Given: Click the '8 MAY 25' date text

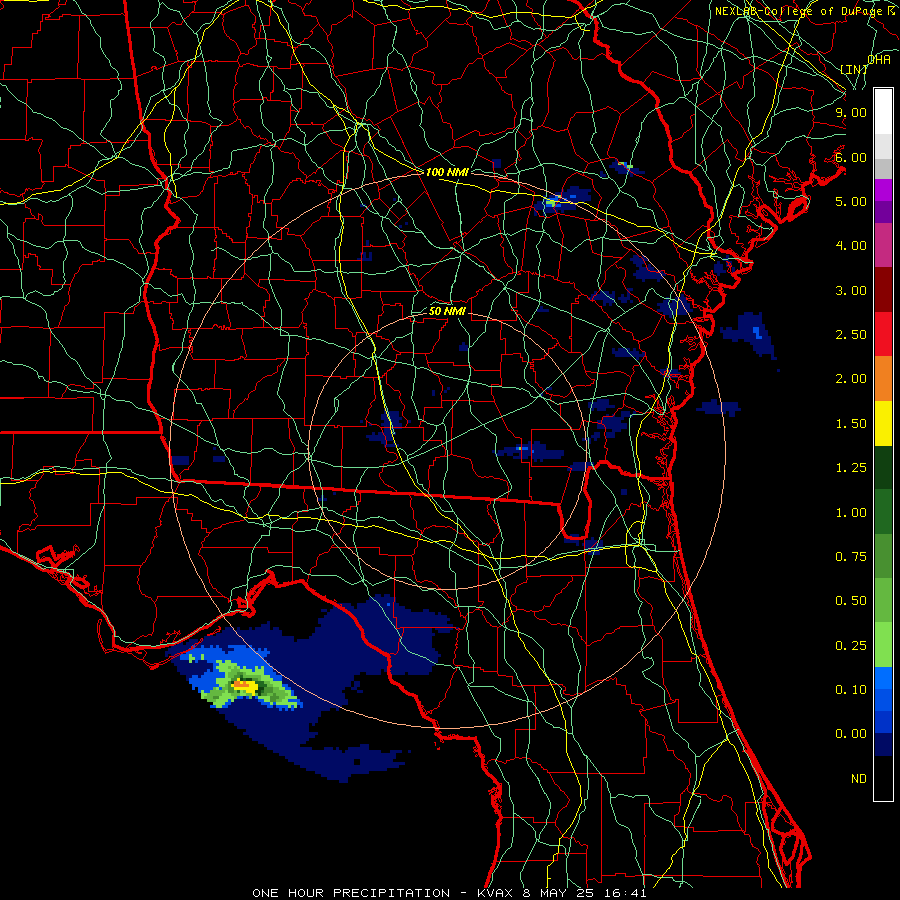Looking at the screenshot, I should pos(560,893).
